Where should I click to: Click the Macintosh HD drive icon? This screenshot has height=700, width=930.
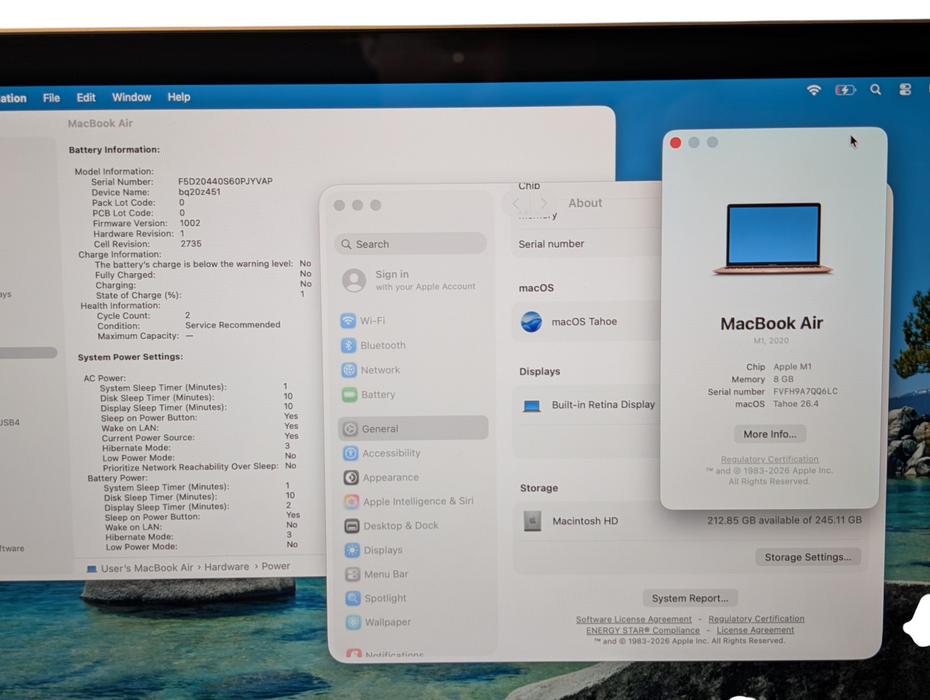coord(532,521)
